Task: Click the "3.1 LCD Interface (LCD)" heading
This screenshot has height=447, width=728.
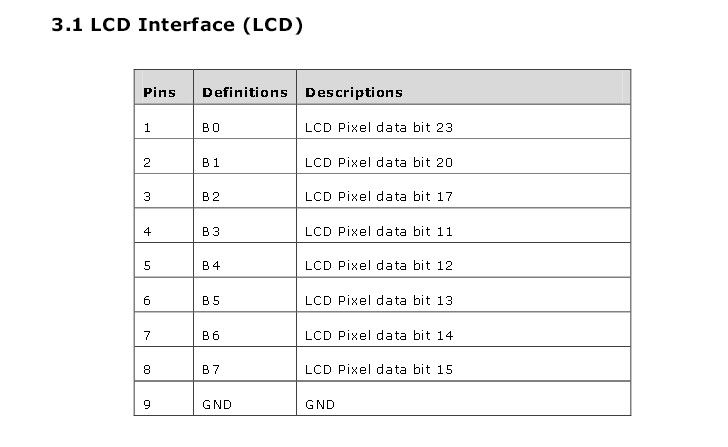Action: [x=177, y=25]
